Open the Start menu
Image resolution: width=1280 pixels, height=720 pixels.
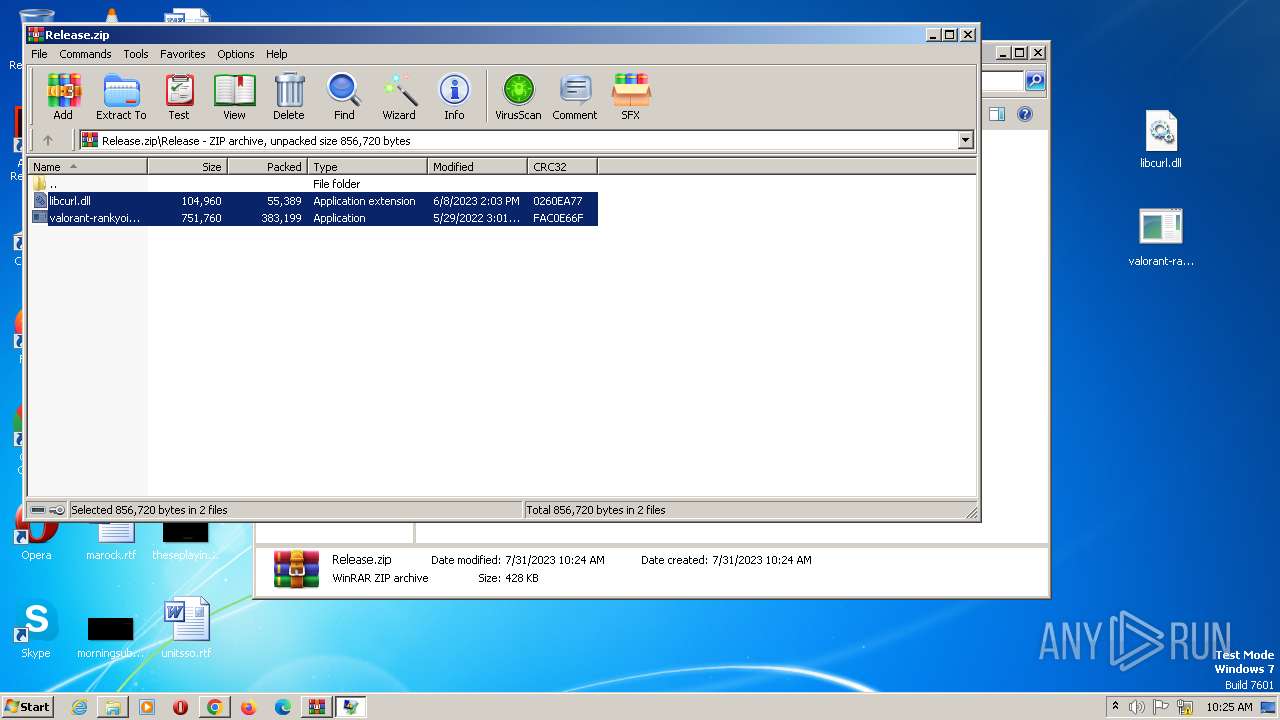(x=28, y=706)
